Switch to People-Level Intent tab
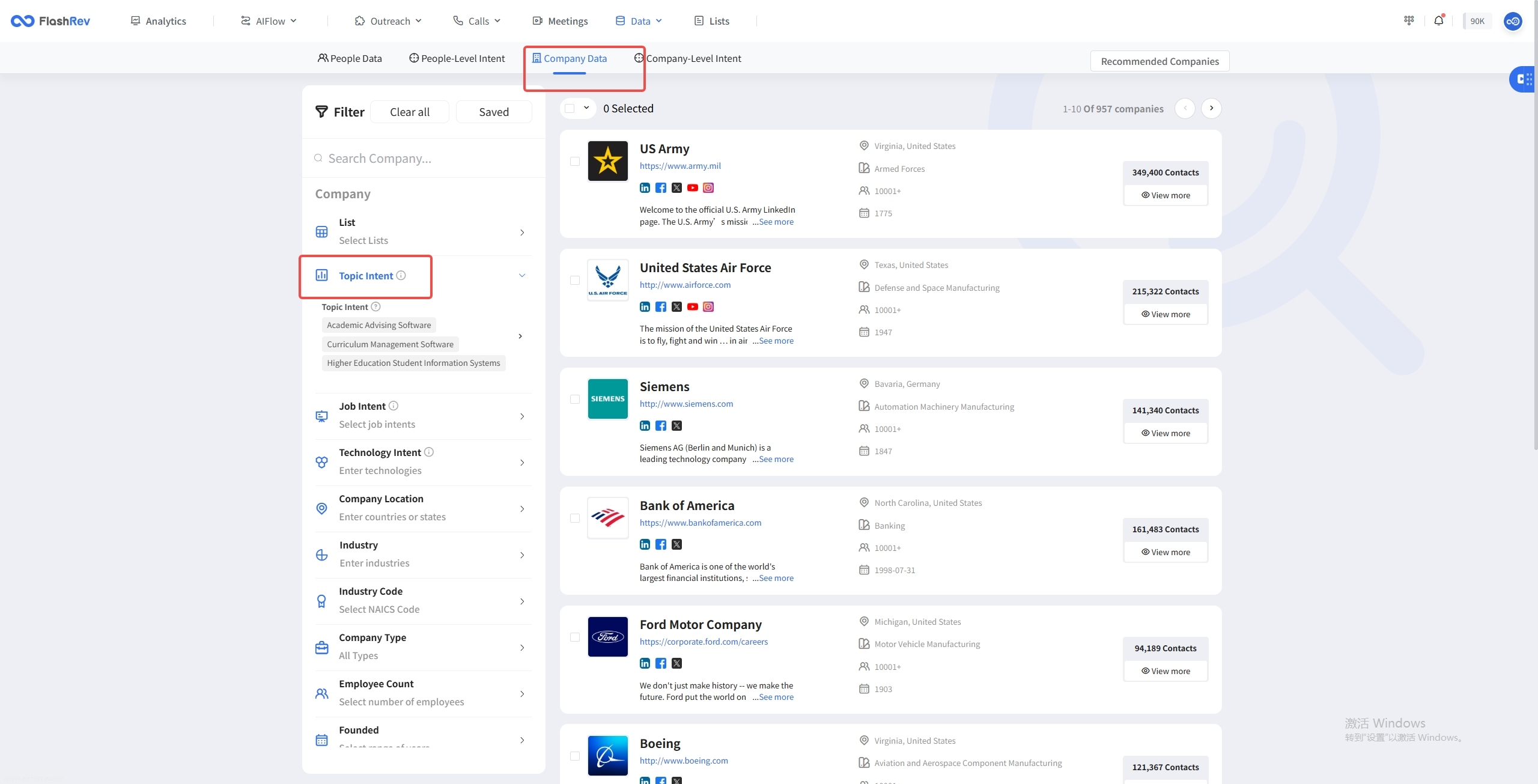Screen dimensions: 1538x784 click(457, 58)
